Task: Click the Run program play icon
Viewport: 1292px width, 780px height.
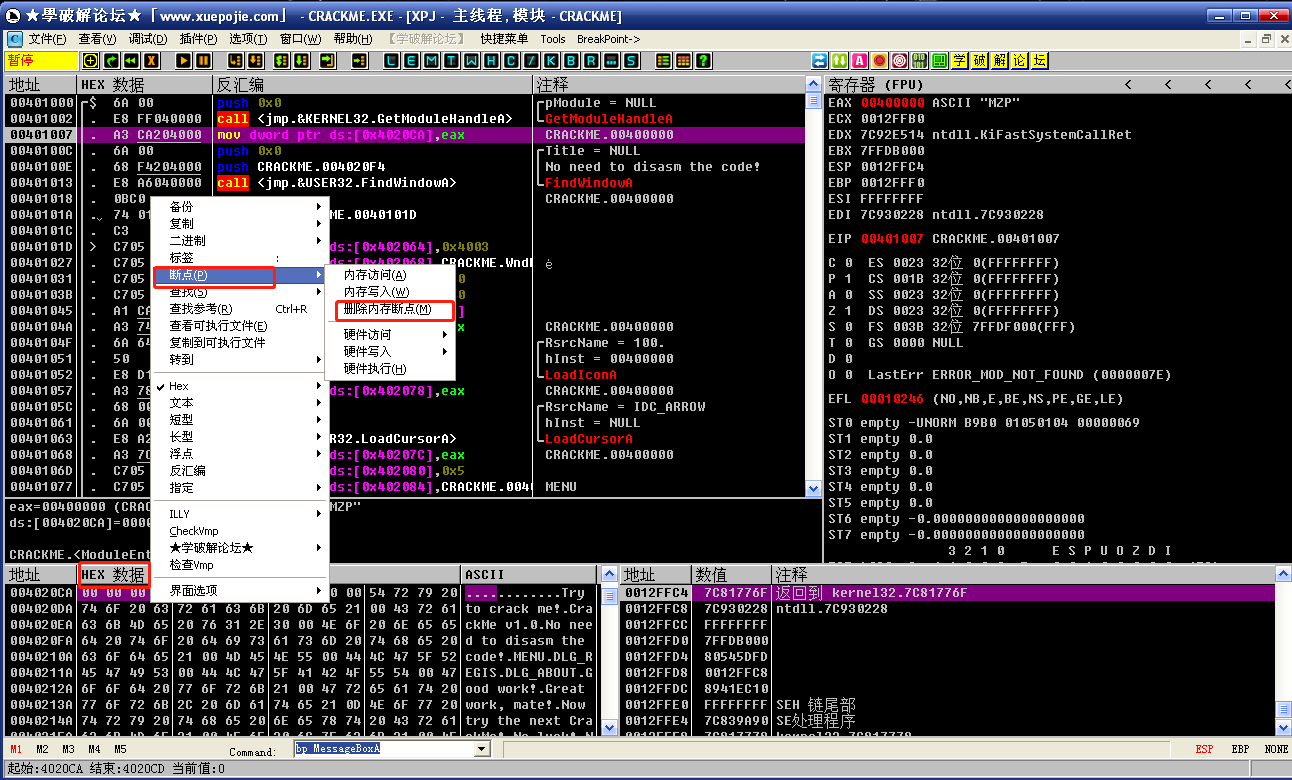Action: tap(183, 61)
